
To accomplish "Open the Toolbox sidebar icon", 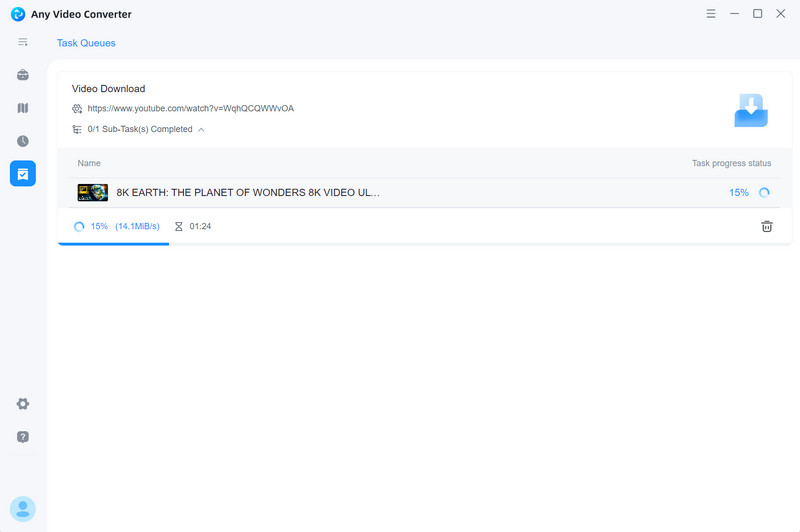I will pyautogui.click(x=23, y=75).
